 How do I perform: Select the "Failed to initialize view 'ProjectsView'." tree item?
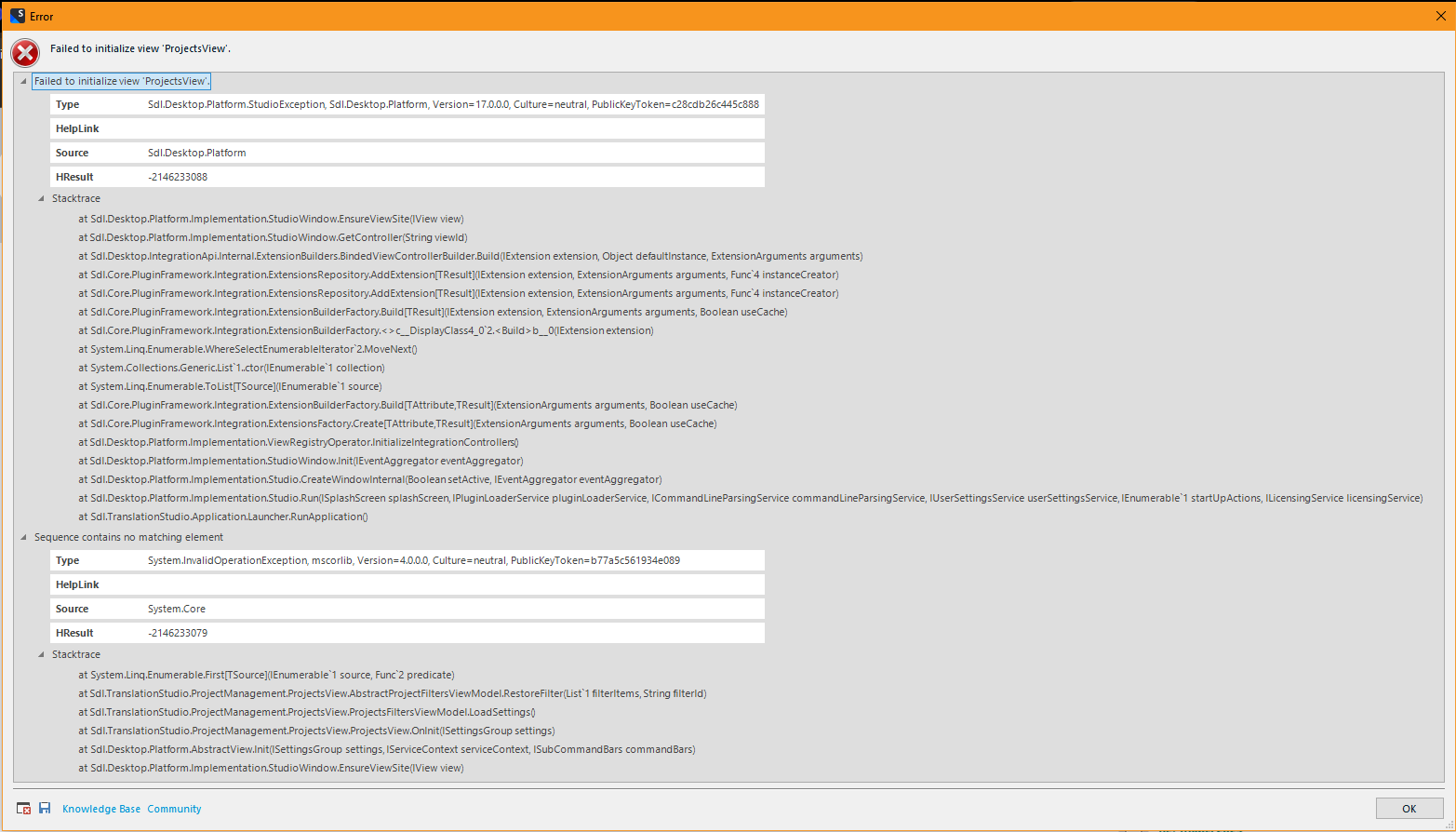(122, 81)
